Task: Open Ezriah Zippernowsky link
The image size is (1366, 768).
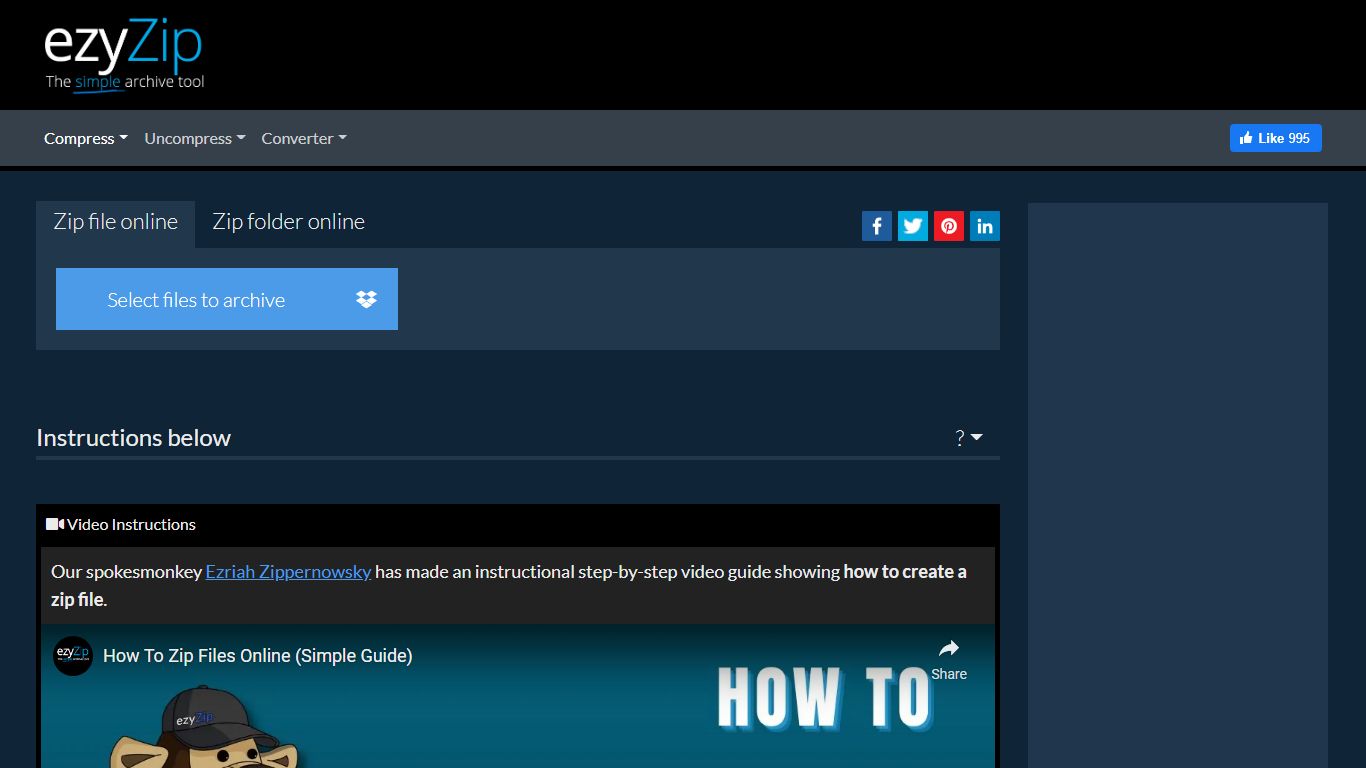Action: tap(288, 572)
